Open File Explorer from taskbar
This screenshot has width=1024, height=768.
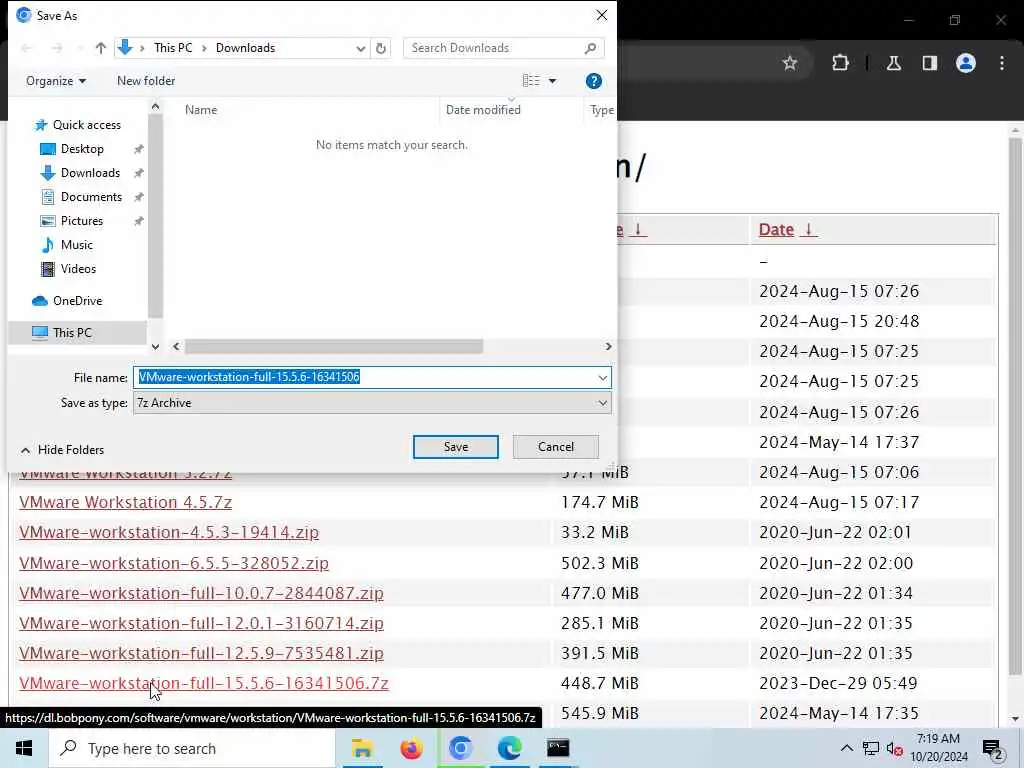[x=362, y=748]
